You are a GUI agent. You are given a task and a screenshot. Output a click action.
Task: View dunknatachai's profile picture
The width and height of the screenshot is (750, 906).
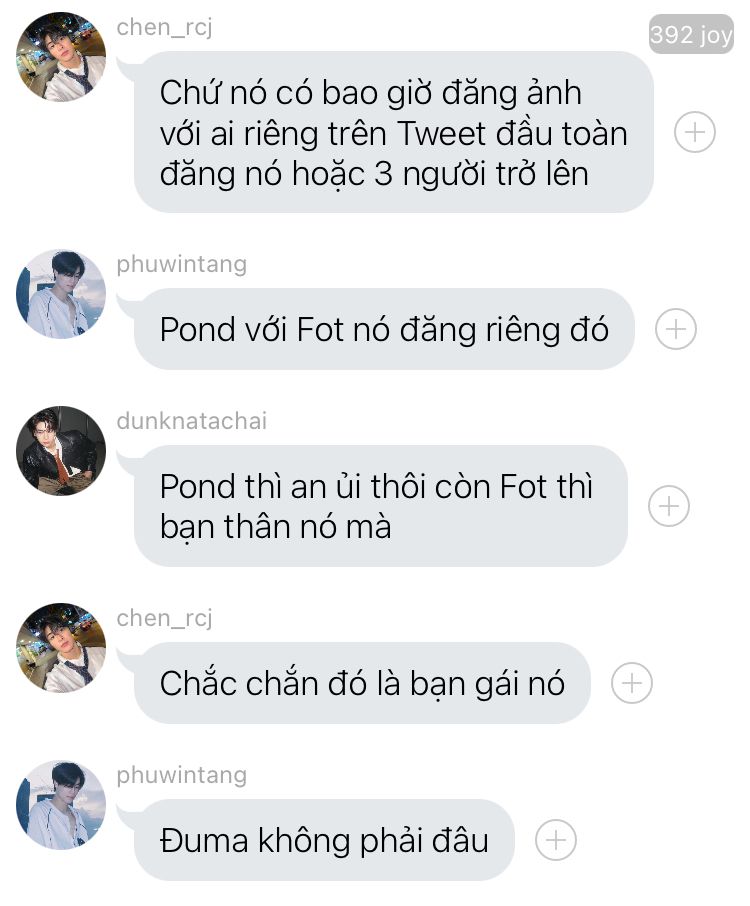pos(61,451)
